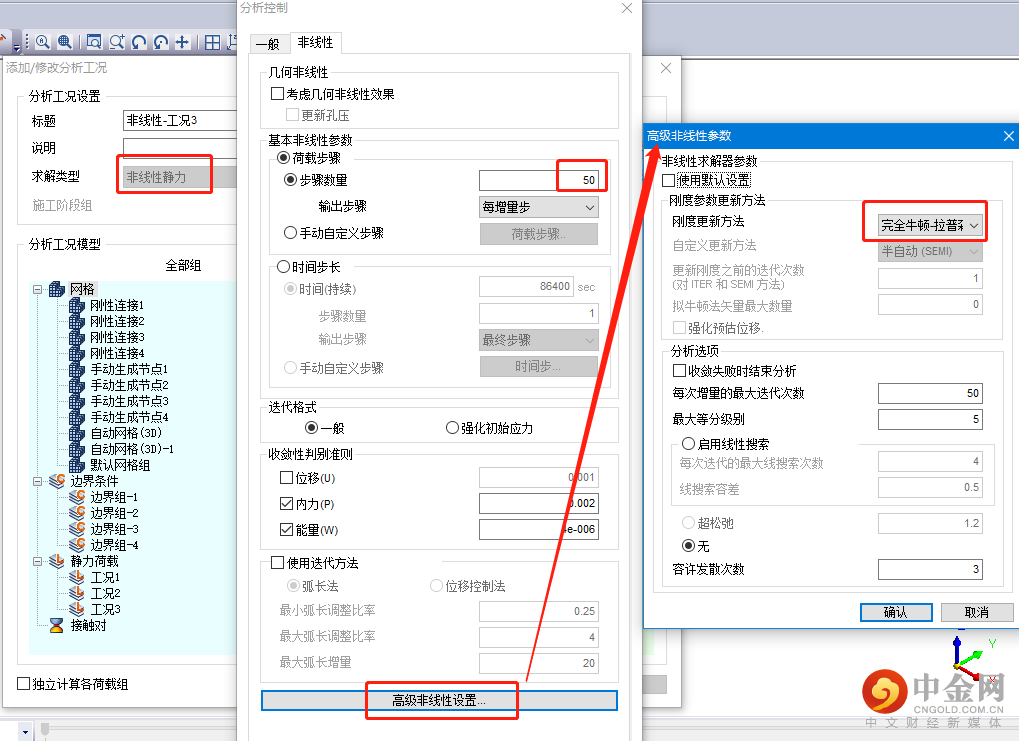Viewport: 1019px width, 741px height.
Task: Open 高级非线性设置... button
Action: click(x=439, y=700)
